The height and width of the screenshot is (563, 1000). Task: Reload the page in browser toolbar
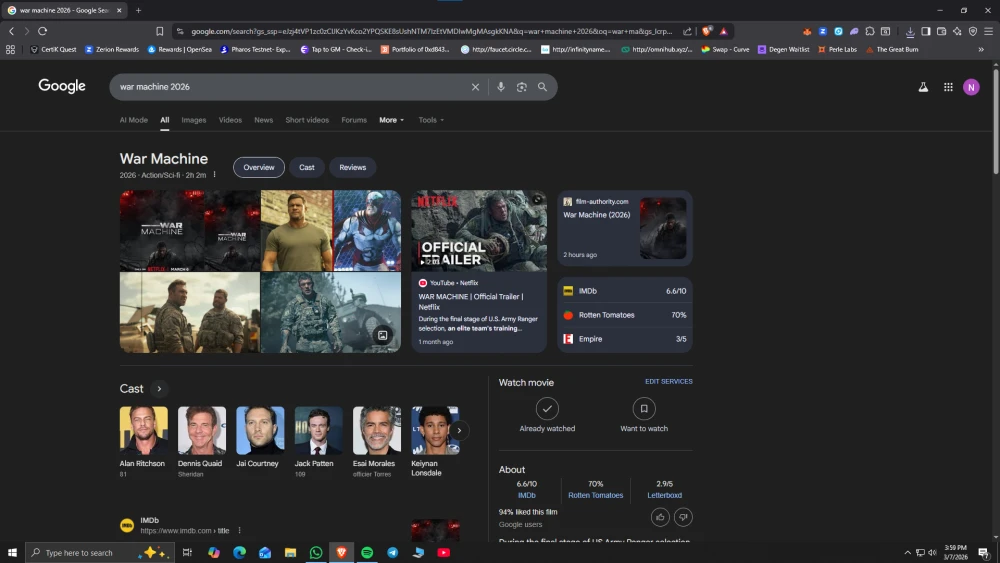tap(42, 31)
